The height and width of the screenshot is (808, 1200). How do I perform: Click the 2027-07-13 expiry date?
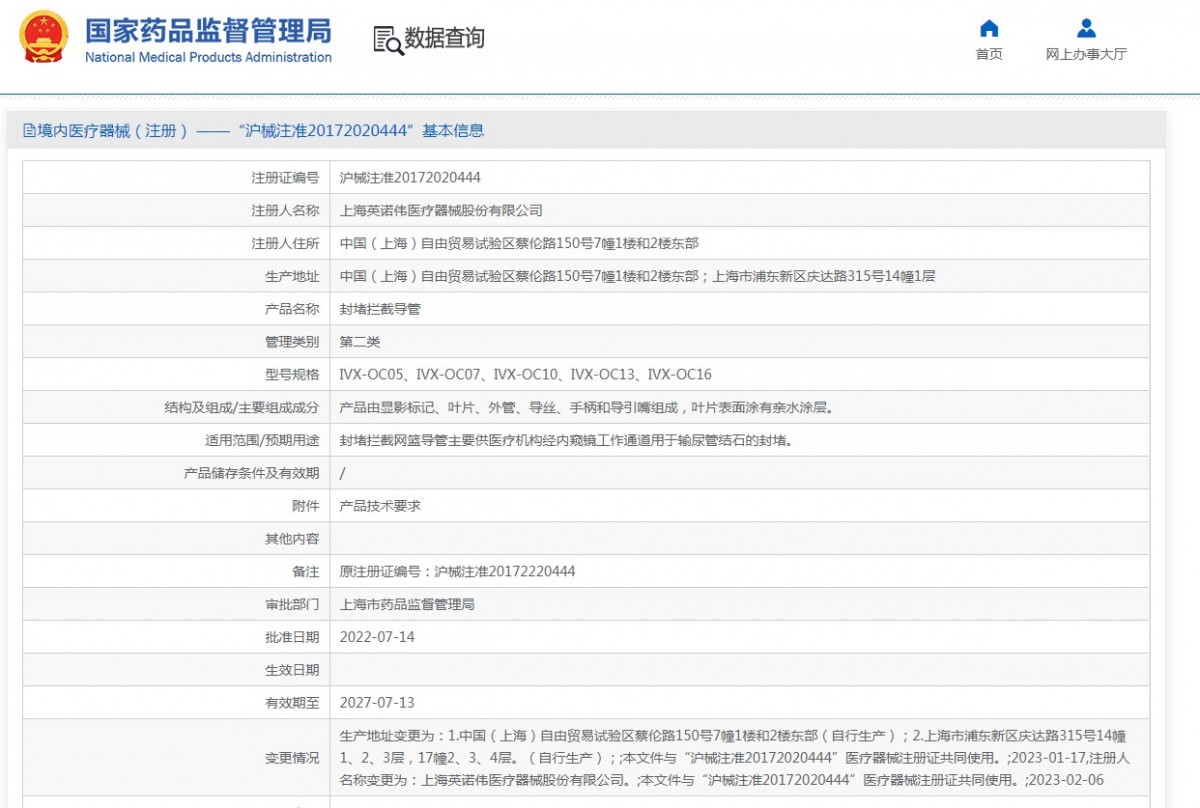click(x=377, y=703)
